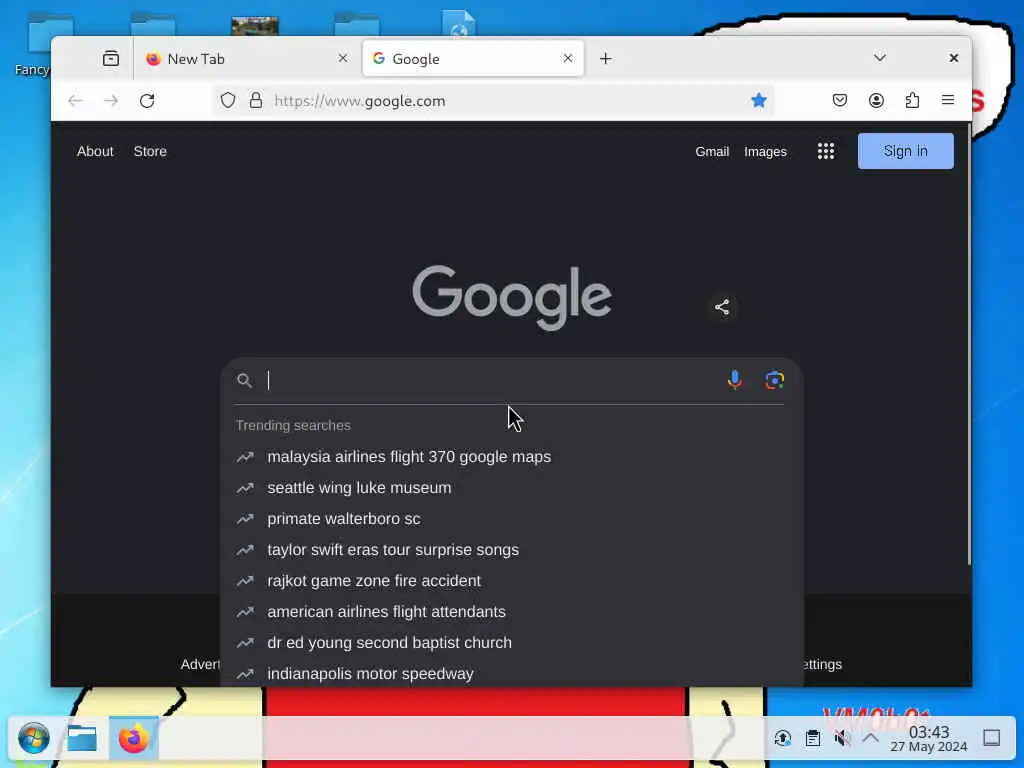Choose 'primate walterboro sc' suggestion
Image resolution: width=1024 pixels, height=768 pixels.
[x=511, y=519]
